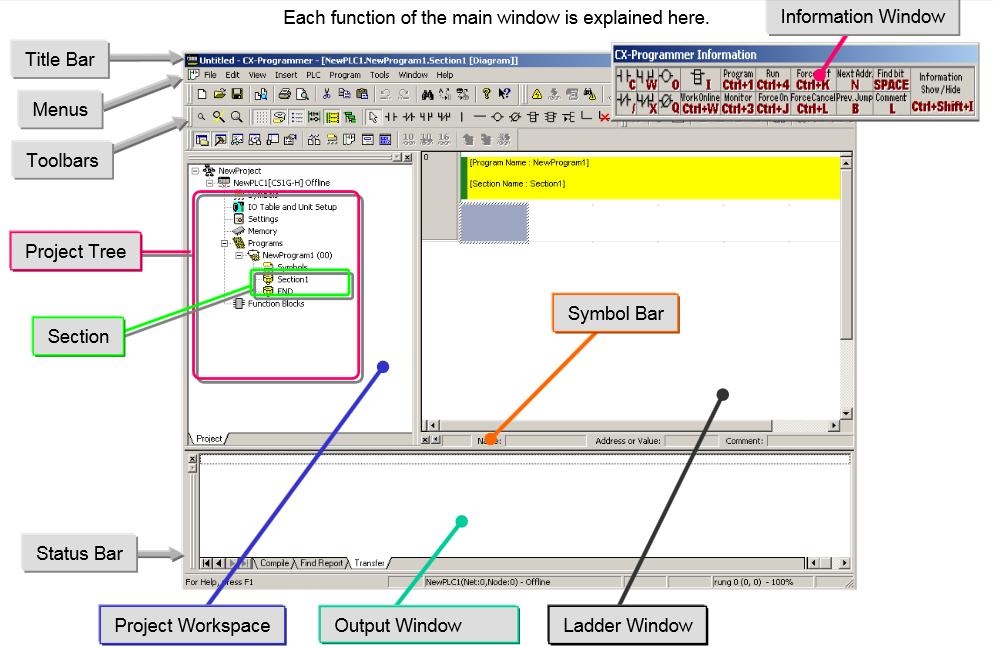Click the Paste clipboard icon

[362, 94]
